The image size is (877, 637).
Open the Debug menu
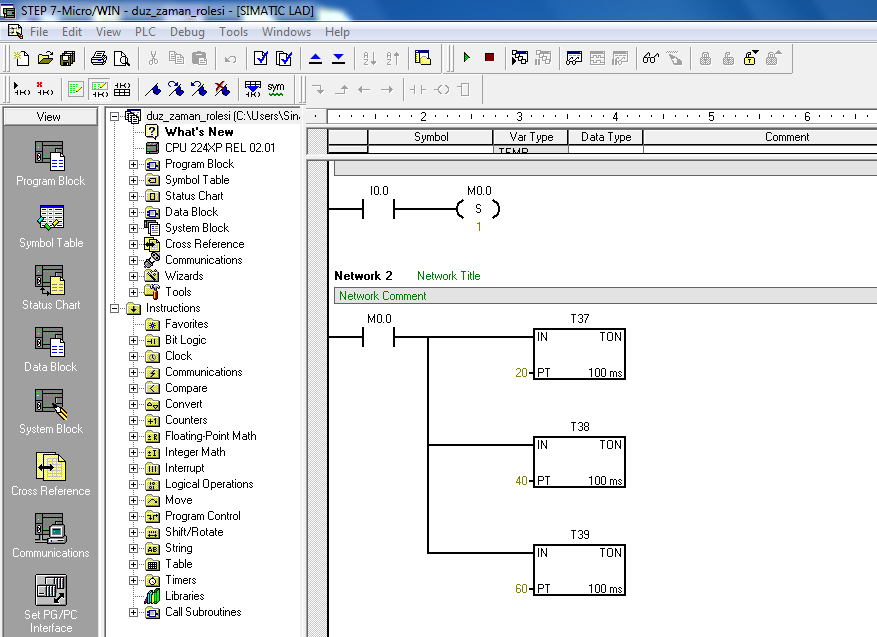187,32
